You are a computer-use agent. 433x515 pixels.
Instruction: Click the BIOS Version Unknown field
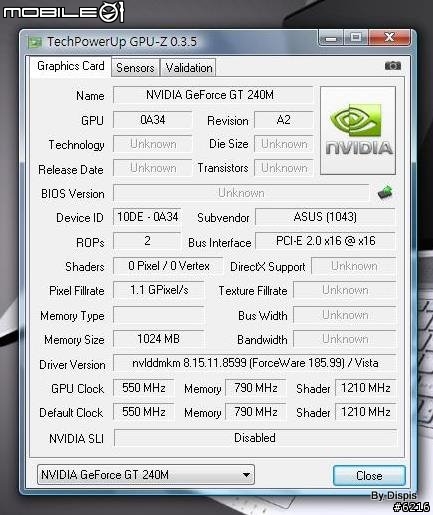pyautogui.click(x=241, y=193)
